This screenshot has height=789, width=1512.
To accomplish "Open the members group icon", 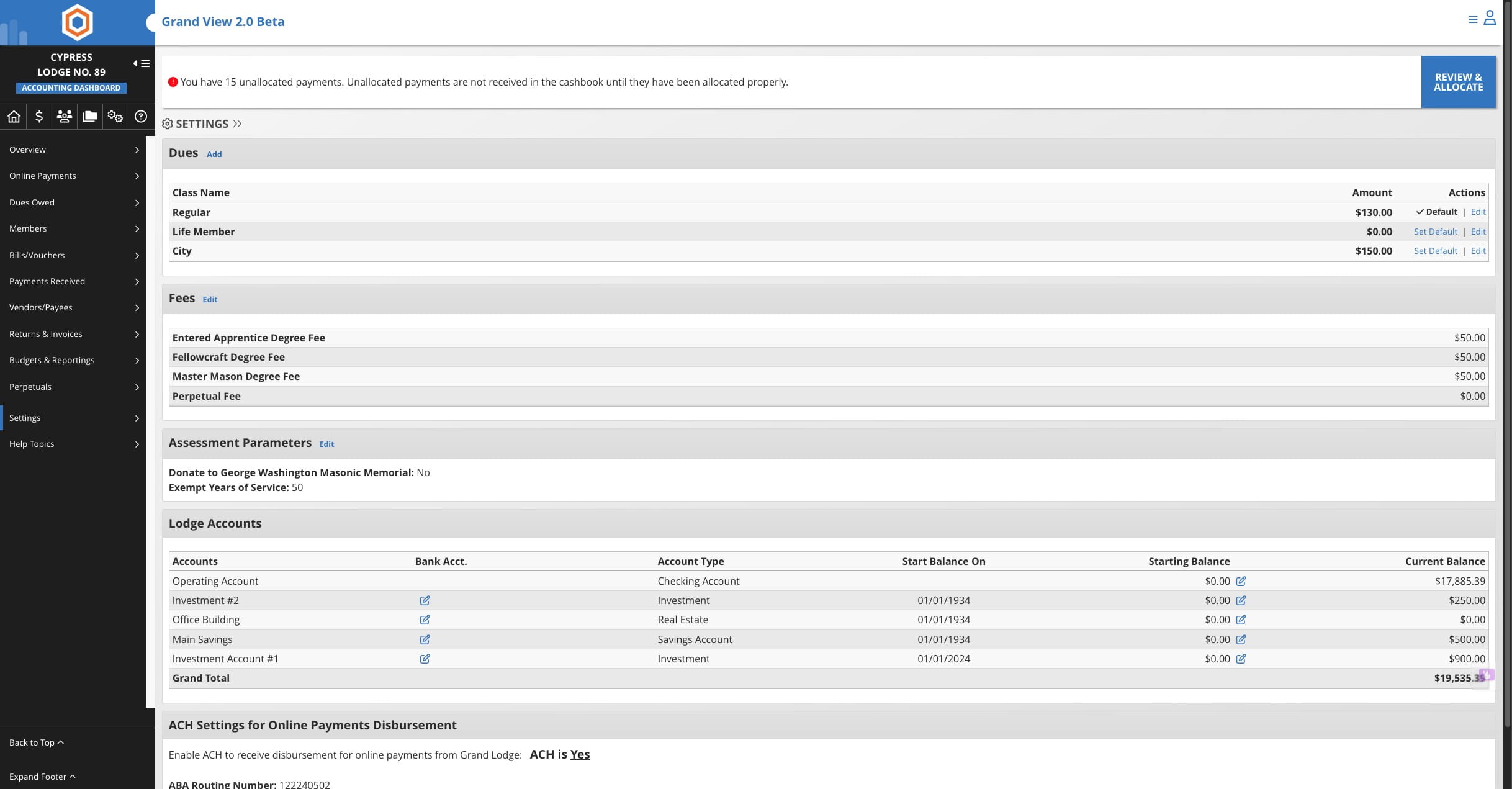I will (x=65, y=116).
